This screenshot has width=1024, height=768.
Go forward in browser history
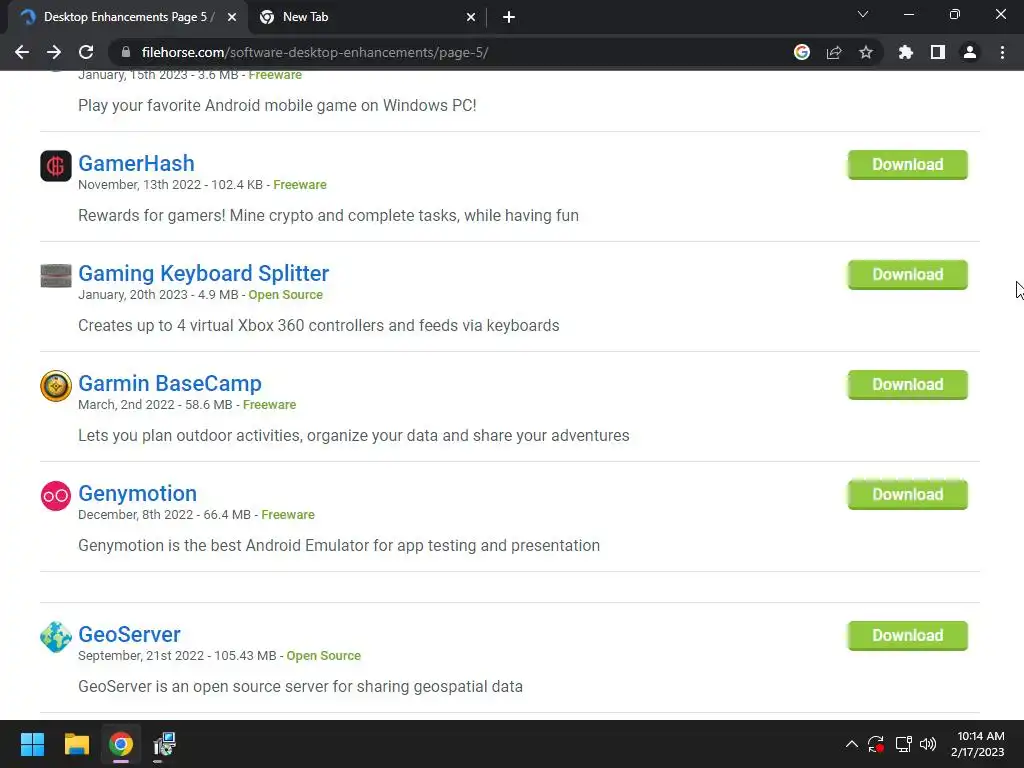point(54,52)
